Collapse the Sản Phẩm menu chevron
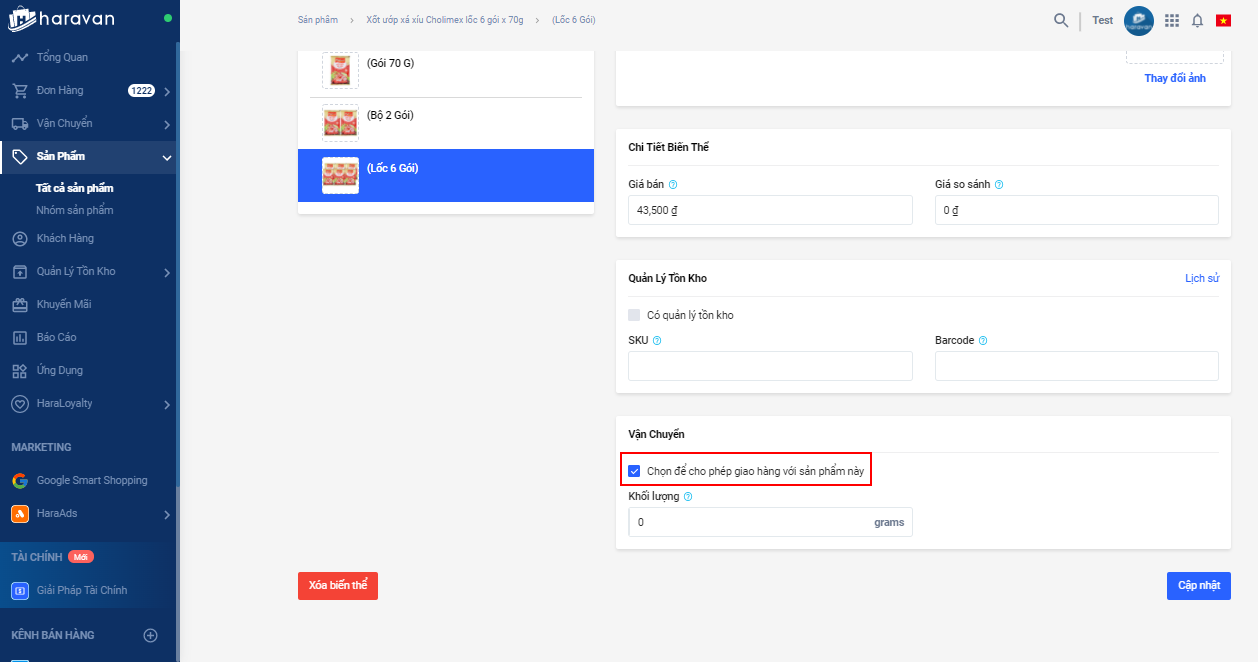 tap(167, 157)
